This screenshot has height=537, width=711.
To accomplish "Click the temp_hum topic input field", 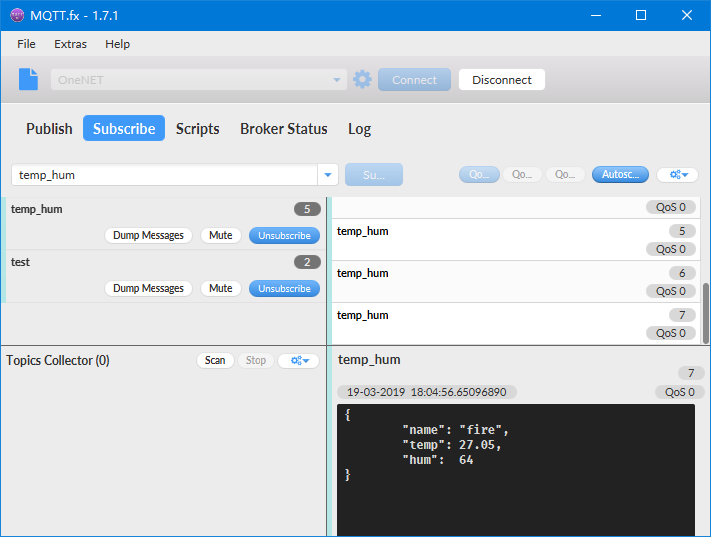I will [x=164, y=175].
